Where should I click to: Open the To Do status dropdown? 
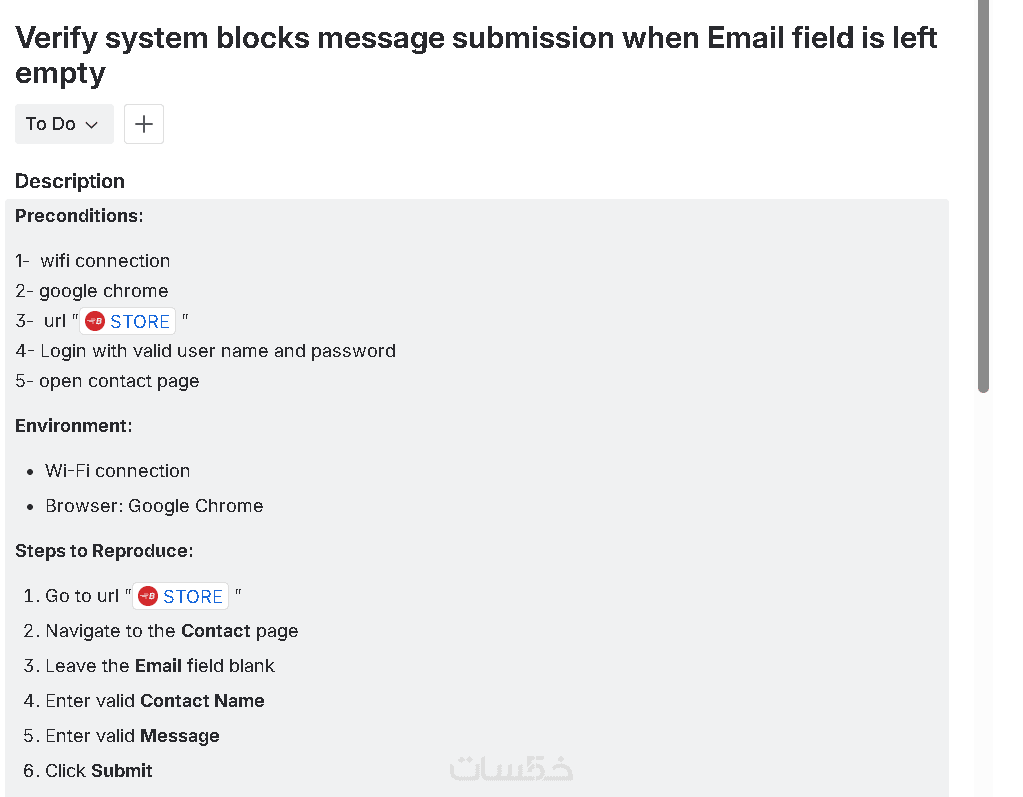63,124
